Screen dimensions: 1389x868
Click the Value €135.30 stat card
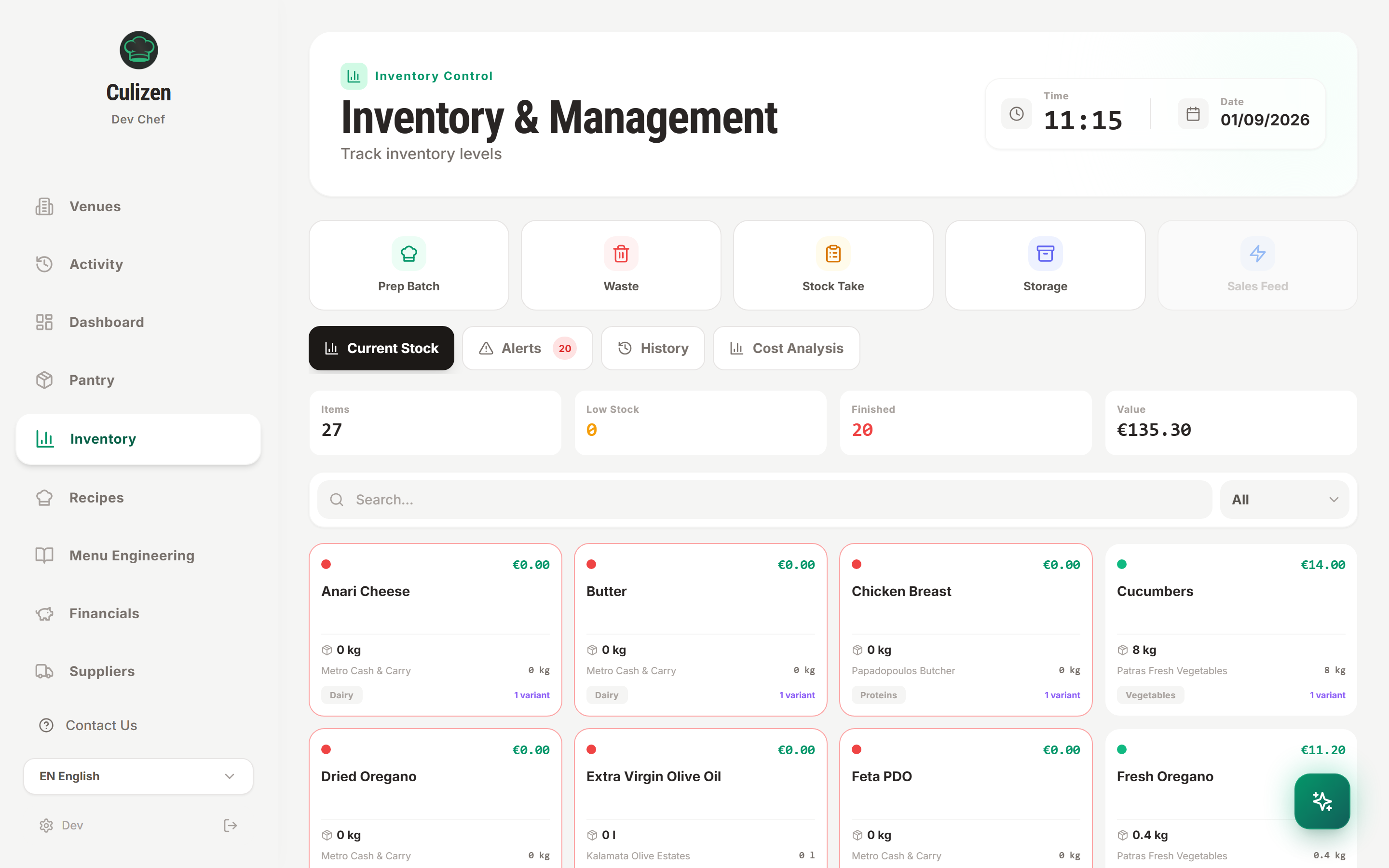(1231, 423)
